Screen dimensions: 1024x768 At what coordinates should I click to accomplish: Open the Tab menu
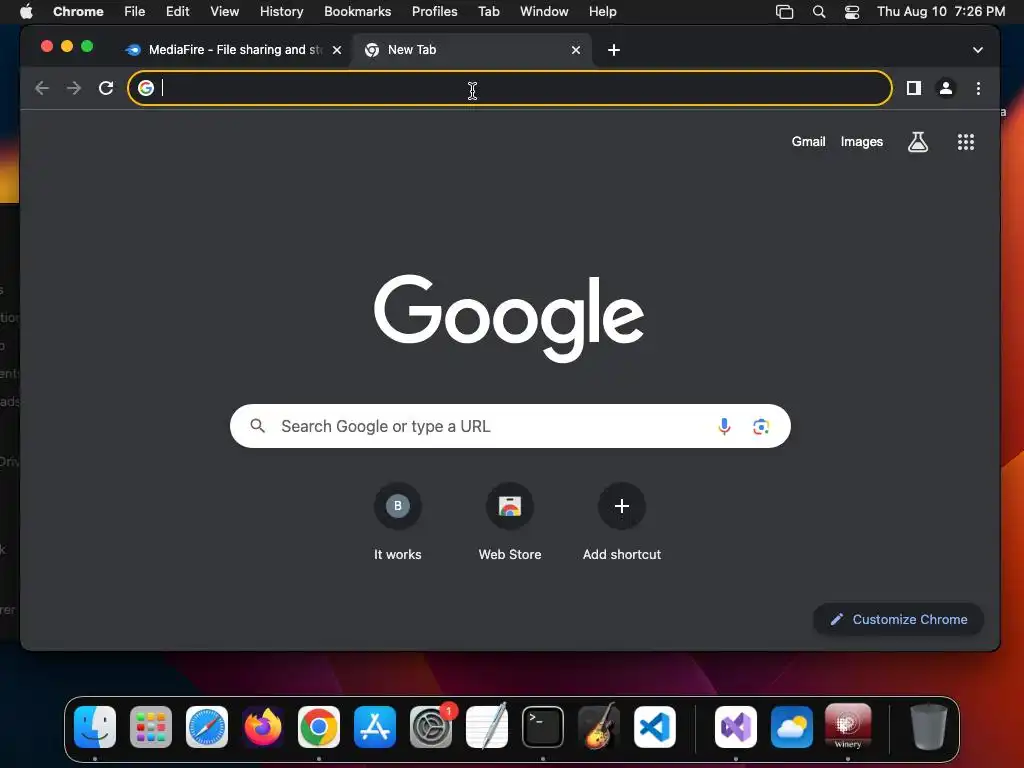tap(488, 12)
